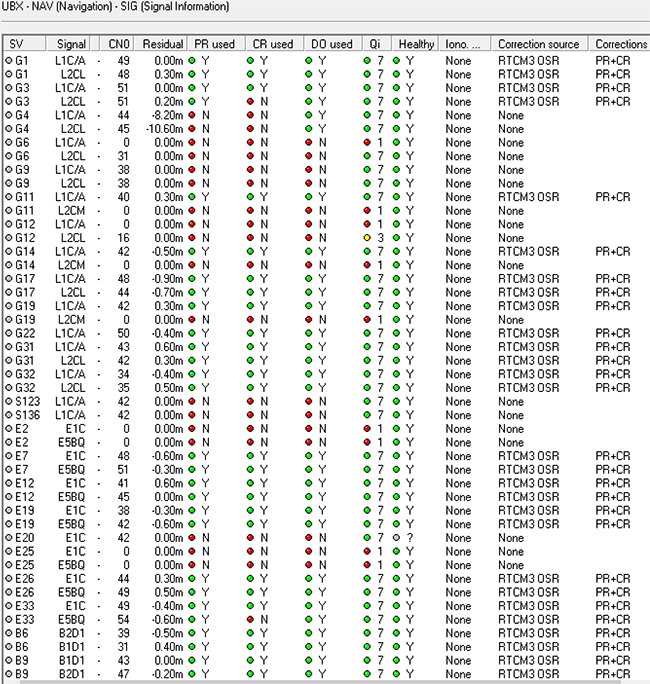This screenshot has width=650, height=684.
Task: Sort the table by the CN0 column header
Action: pyautogui.click(x=118, y=44)
